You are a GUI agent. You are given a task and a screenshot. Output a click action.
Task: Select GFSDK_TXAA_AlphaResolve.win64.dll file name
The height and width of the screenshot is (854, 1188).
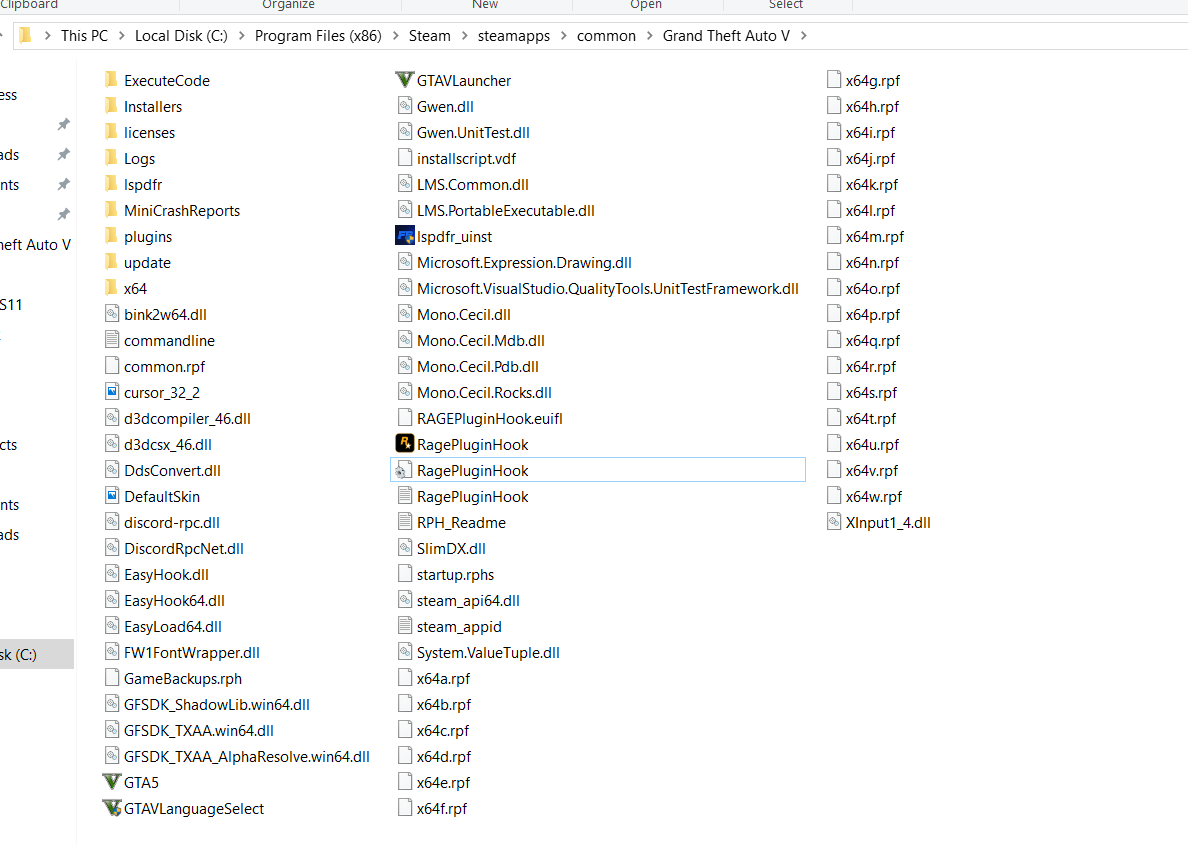coord(247,756)
